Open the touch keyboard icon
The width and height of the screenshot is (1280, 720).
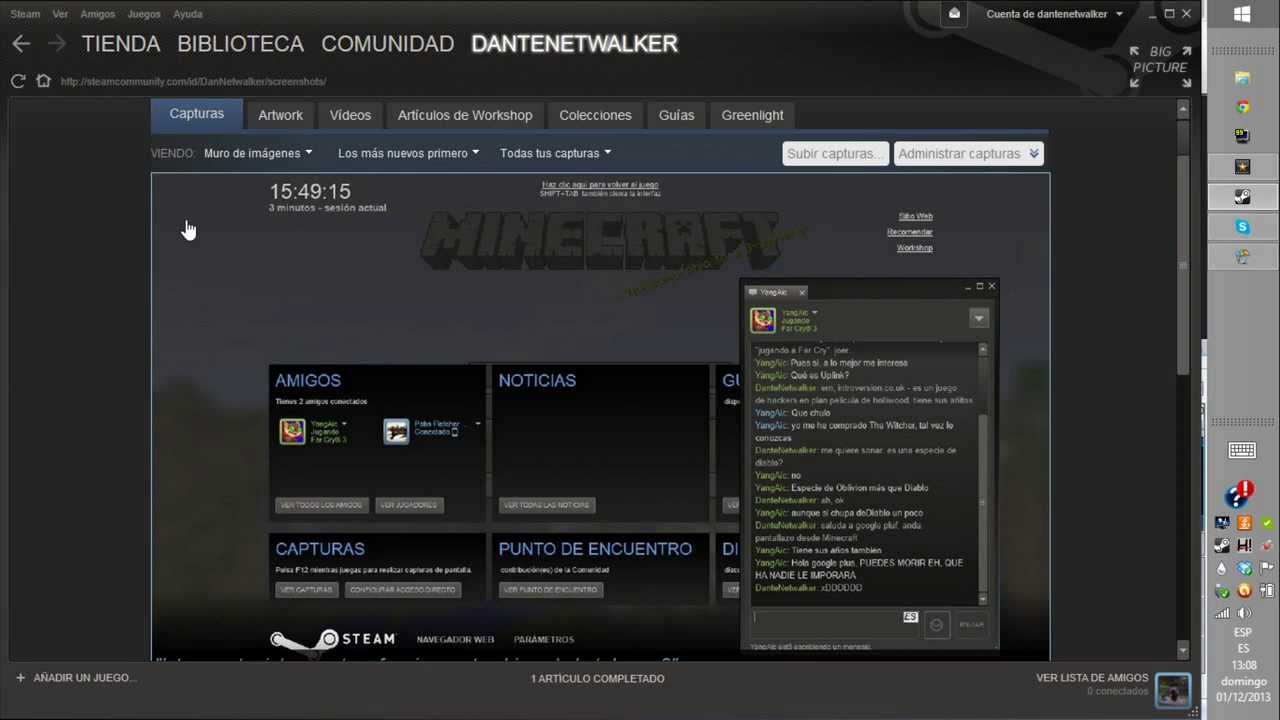tap(1242, 450)
